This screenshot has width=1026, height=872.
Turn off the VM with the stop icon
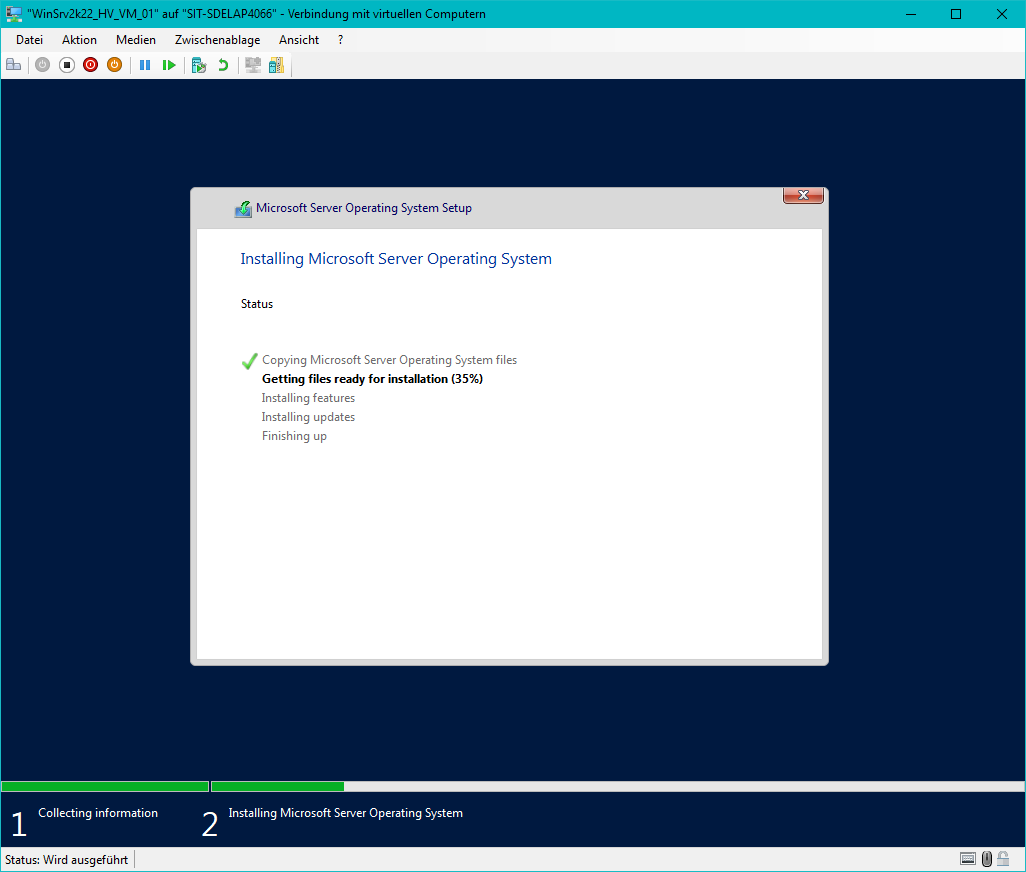tap(66, 65)
